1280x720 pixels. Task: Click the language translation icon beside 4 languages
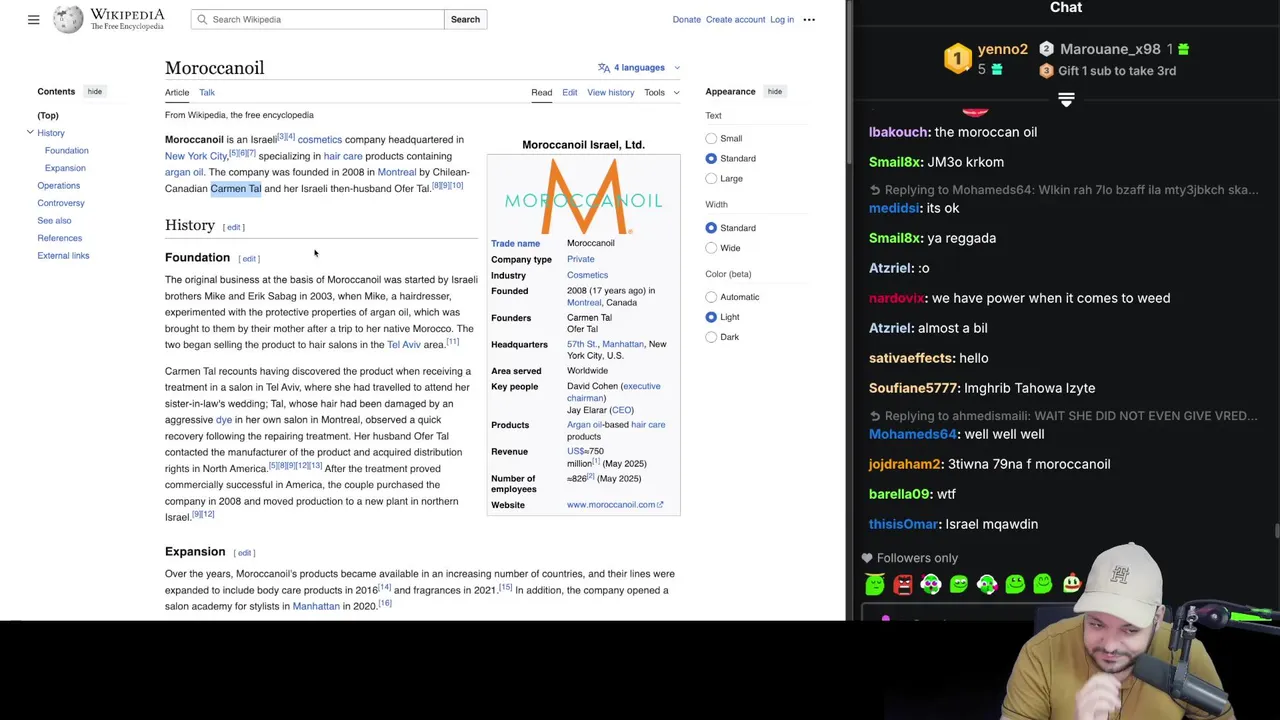[604, 68]
